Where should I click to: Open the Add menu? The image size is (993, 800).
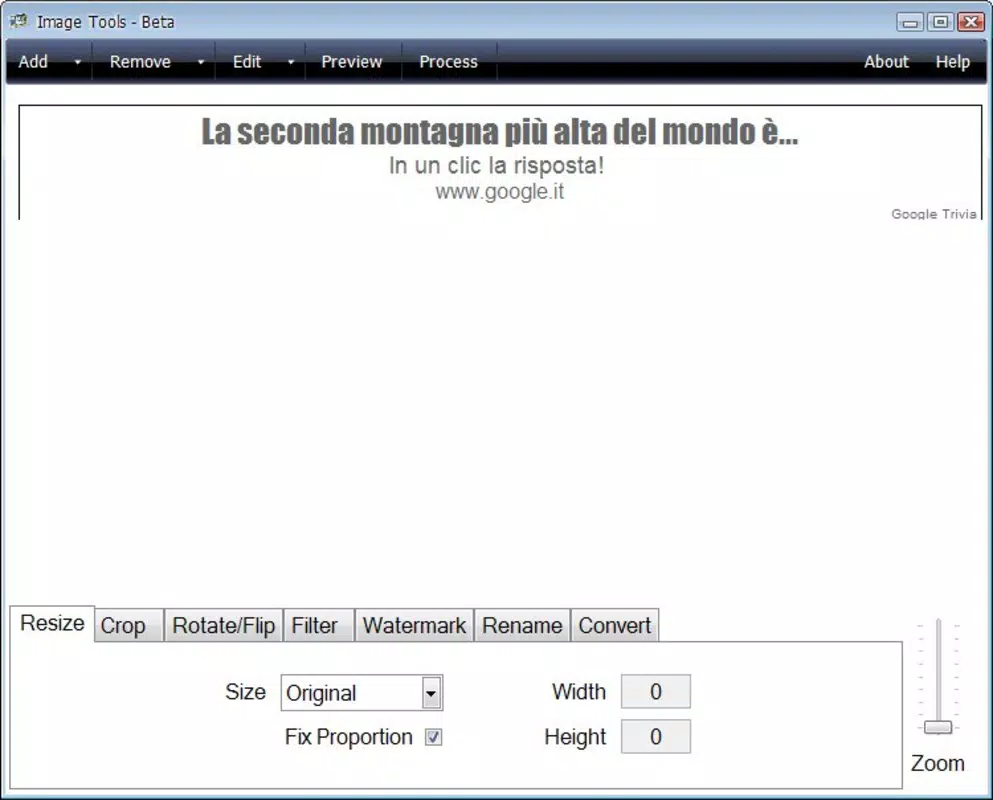point(33,61)
